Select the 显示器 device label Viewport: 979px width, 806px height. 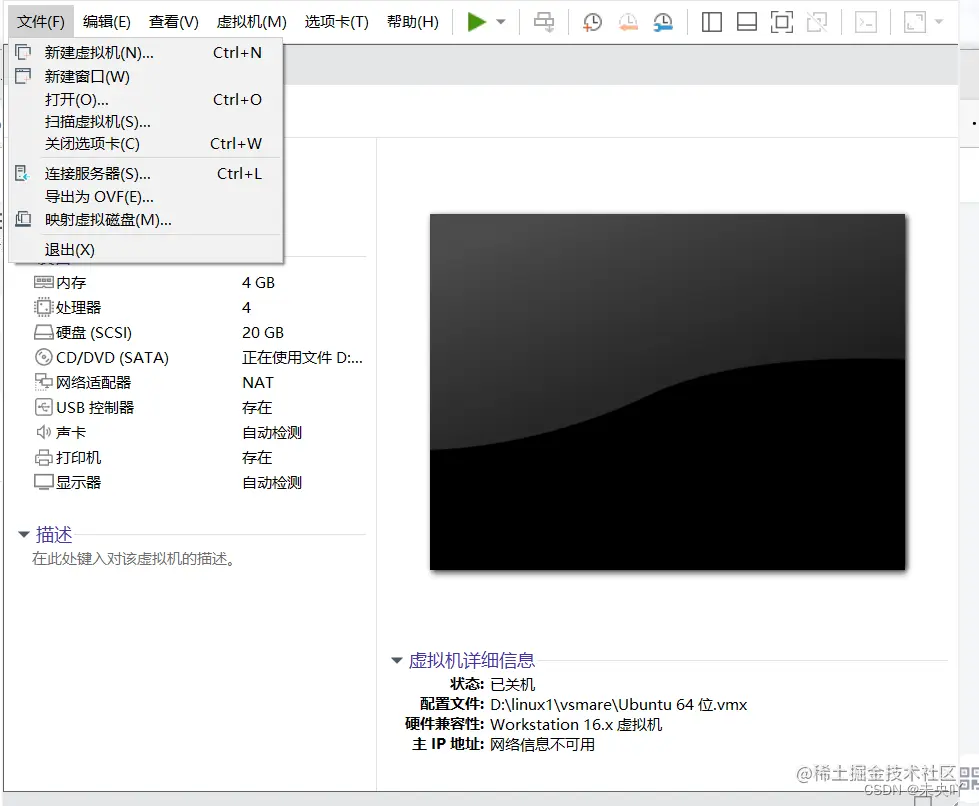tap(78, 483)
